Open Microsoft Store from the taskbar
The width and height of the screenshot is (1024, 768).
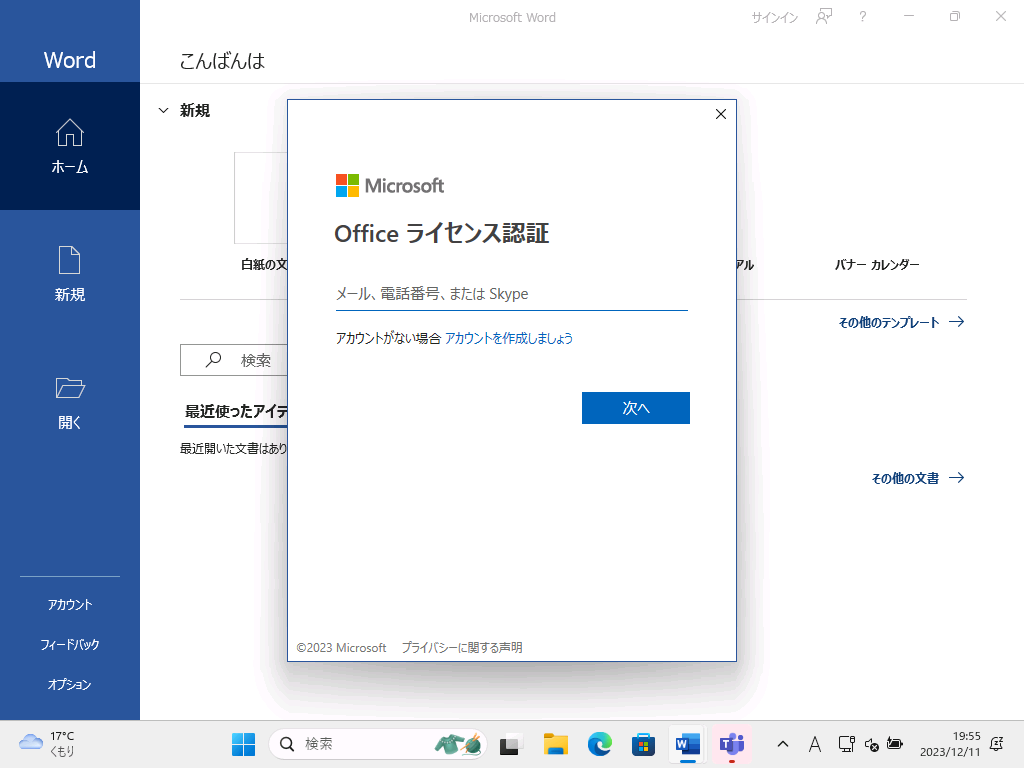click(643, 744)
